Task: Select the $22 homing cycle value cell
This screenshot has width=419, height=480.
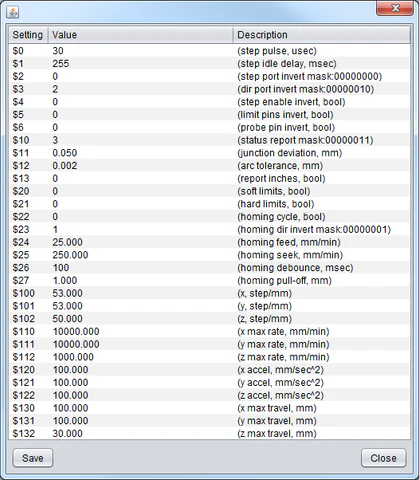Action: (141, 217)
